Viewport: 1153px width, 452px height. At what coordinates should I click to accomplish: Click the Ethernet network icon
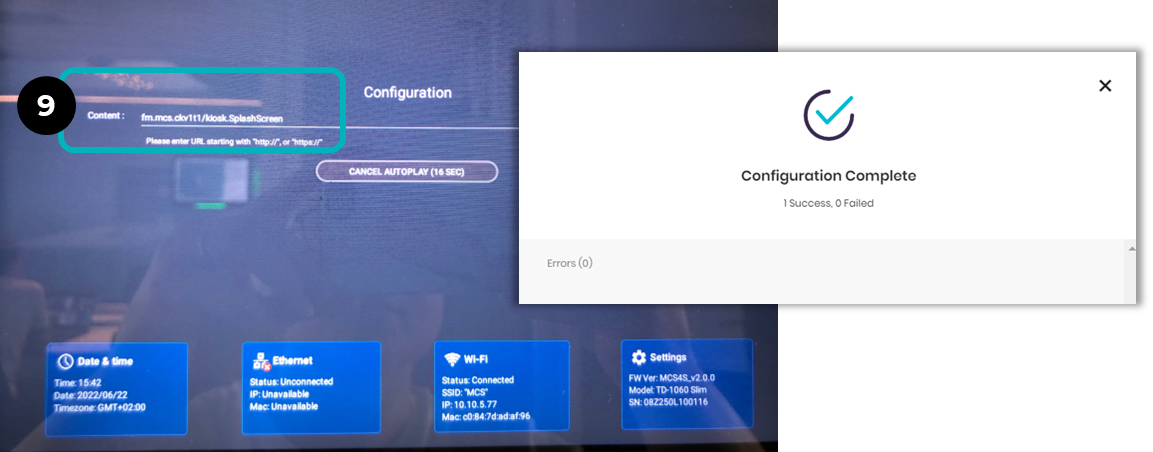coord(262,361)
